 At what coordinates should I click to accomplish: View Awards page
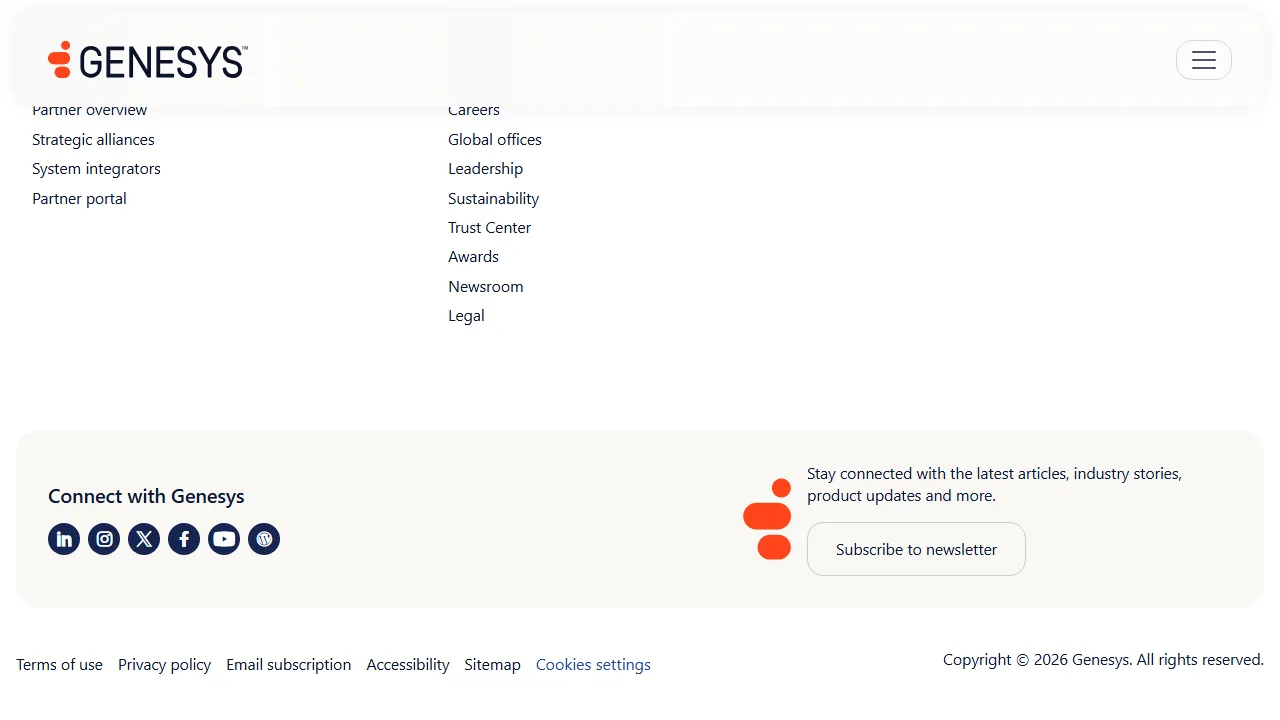pyautogui.click(x=473, y=256)
